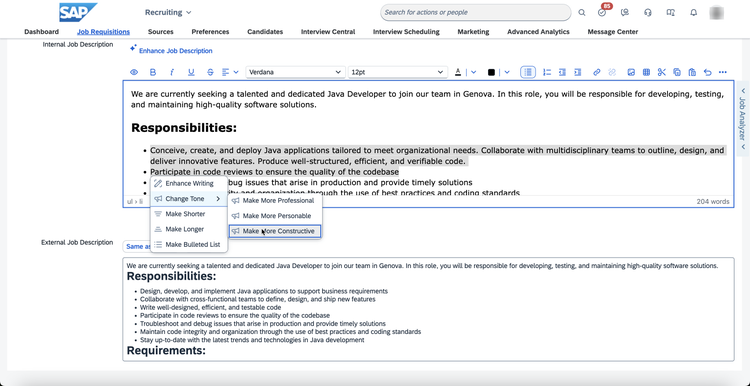
Task: Click the Search for actions or people field
Action: (475, 12)
